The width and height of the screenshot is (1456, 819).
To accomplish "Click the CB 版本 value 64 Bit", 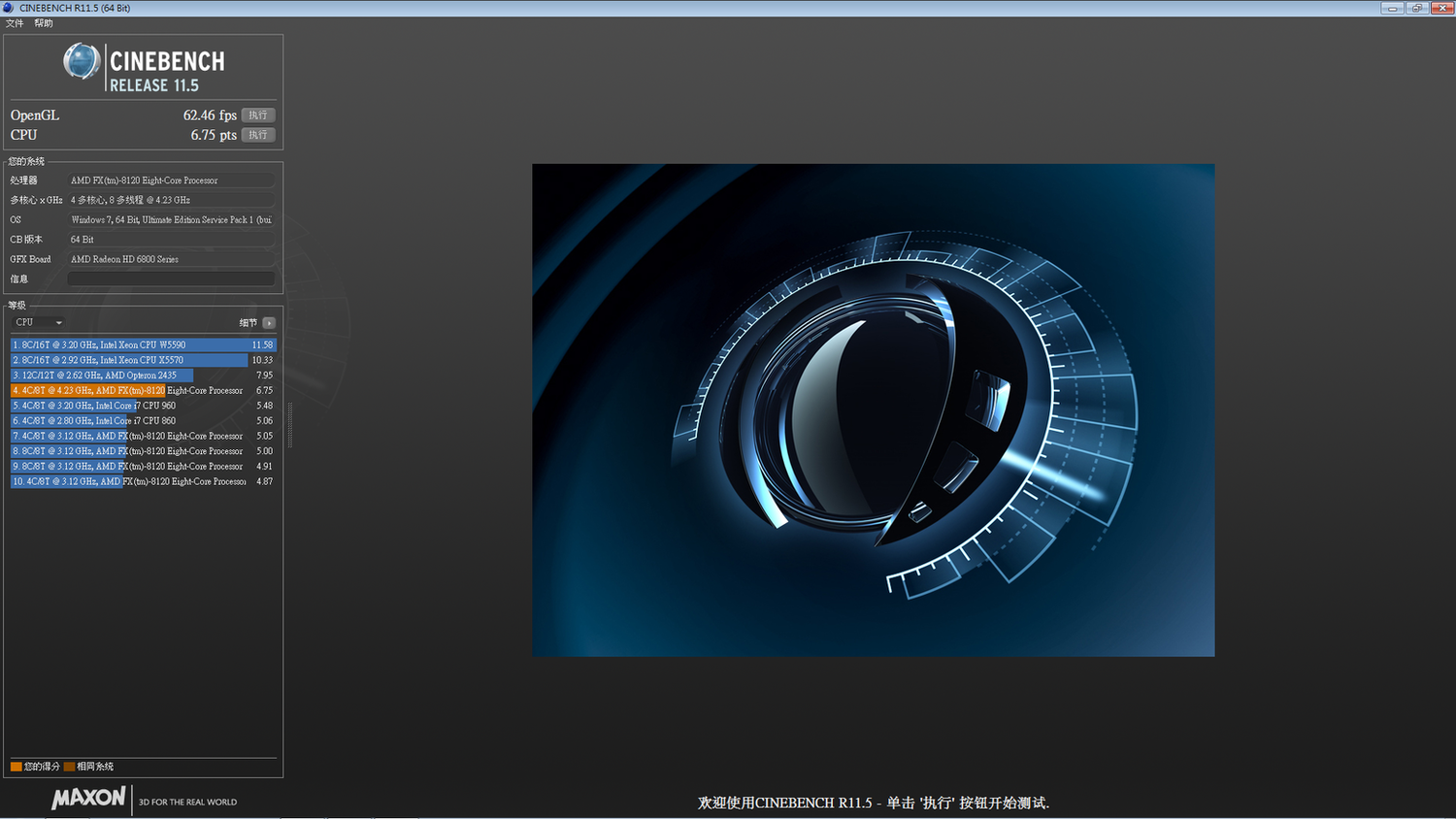I will pyautogui.click(x=171, y=240).
